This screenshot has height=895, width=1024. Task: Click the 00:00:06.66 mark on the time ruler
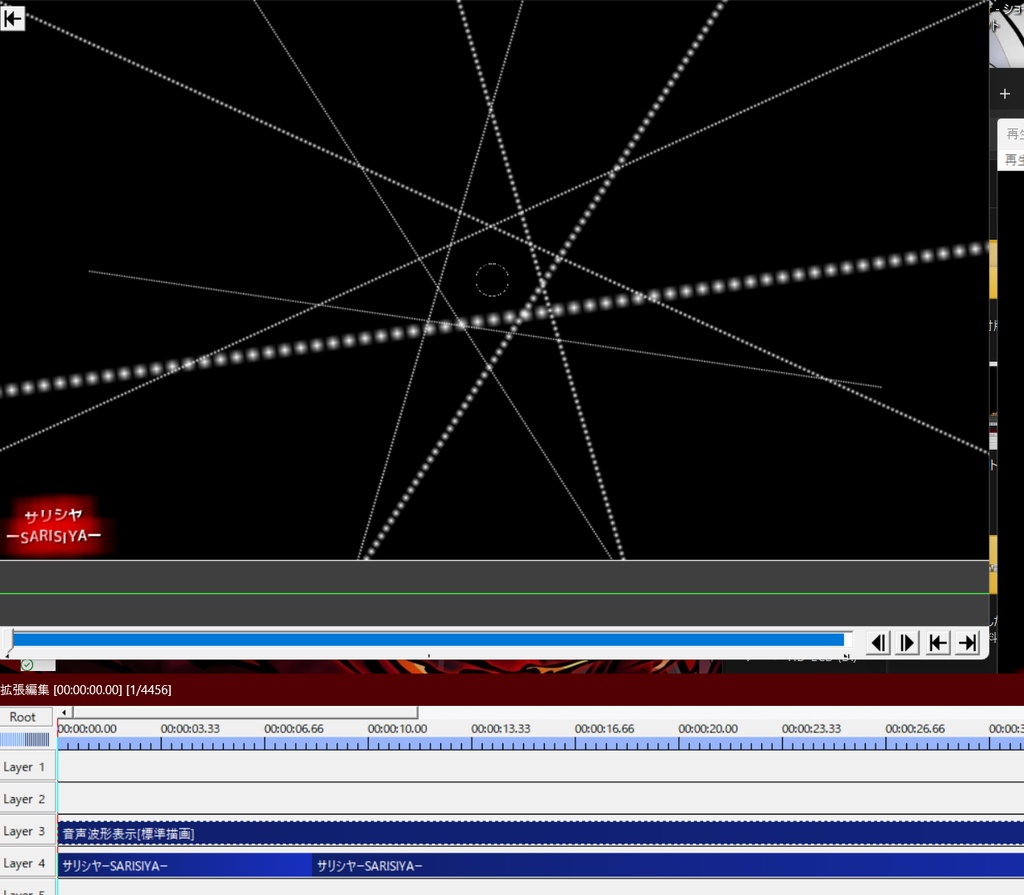pyautogui.click(x=294, y=728)
